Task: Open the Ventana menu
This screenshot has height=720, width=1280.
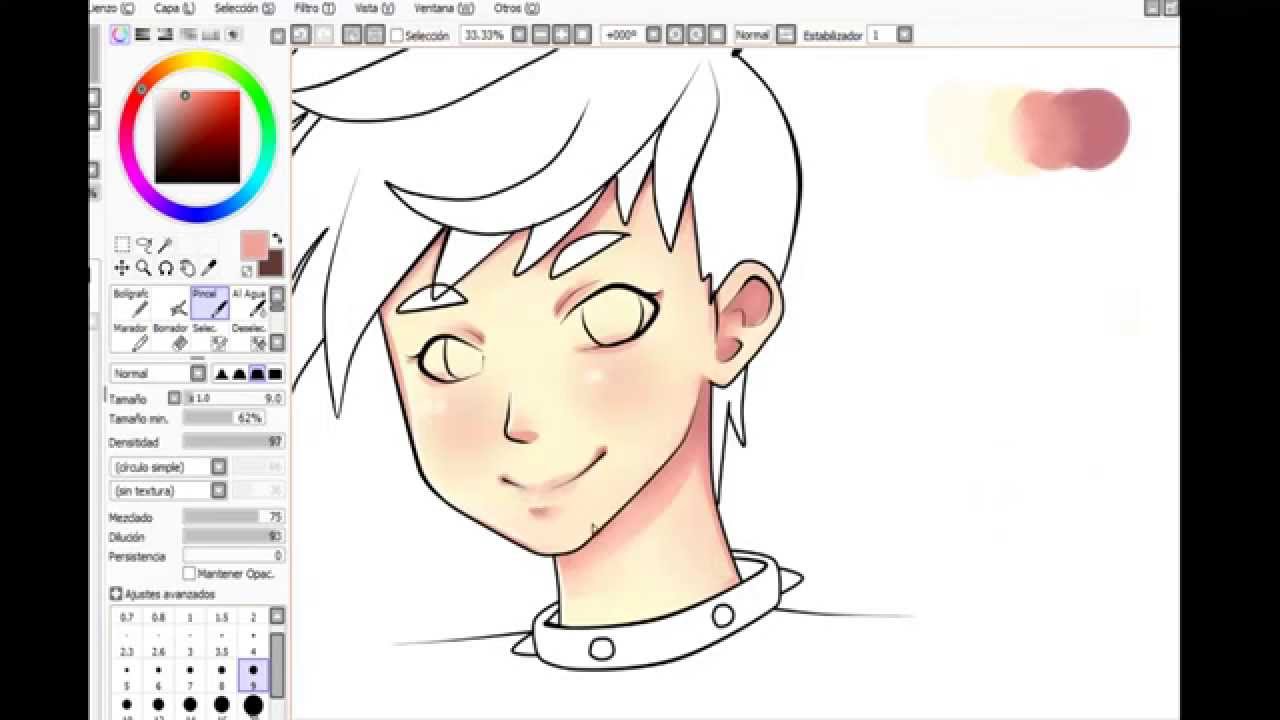Action: [x=442, y=8]
